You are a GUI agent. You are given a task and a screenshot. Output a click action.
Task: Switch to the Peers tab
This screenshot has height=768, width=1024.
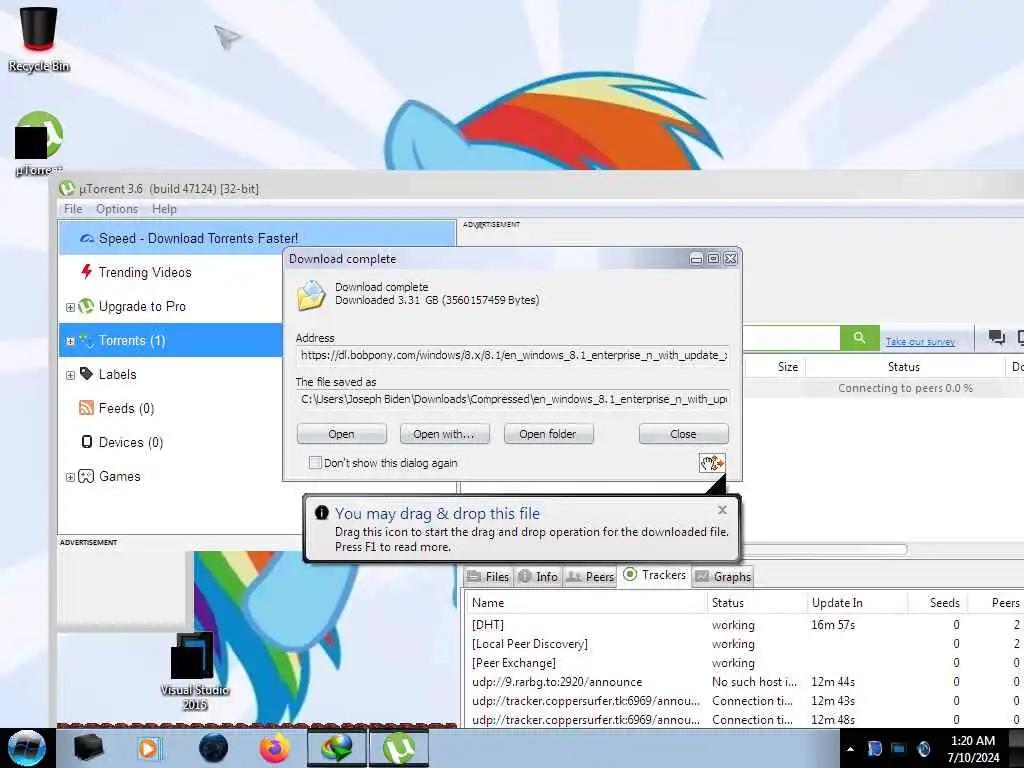(x=590, y=577)
